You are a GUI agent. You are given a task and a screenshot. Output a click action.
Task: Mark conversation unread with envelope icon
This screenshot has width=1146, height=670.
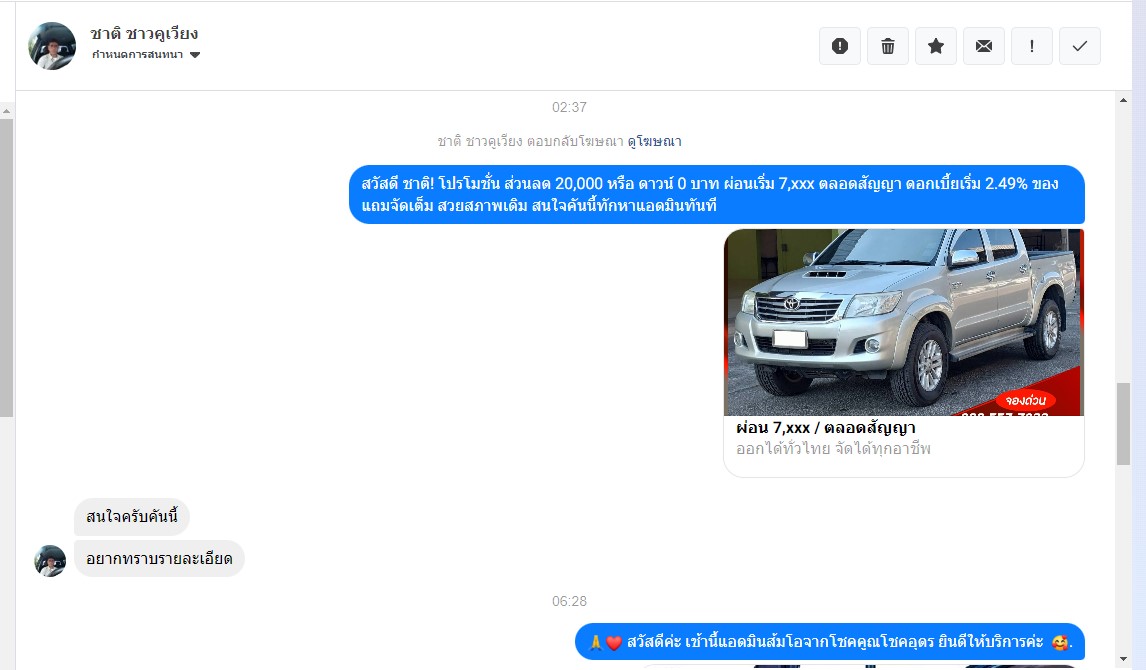click(984, 46)
